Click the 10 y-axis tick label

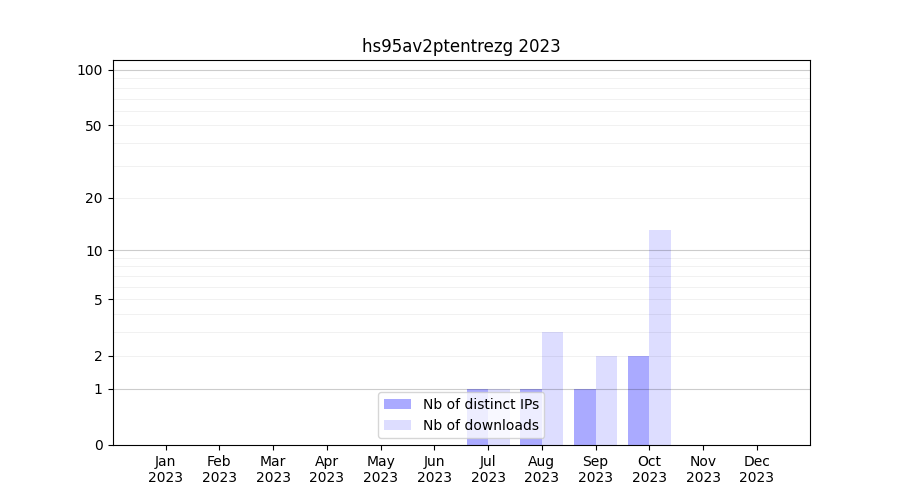click(94, 251)
